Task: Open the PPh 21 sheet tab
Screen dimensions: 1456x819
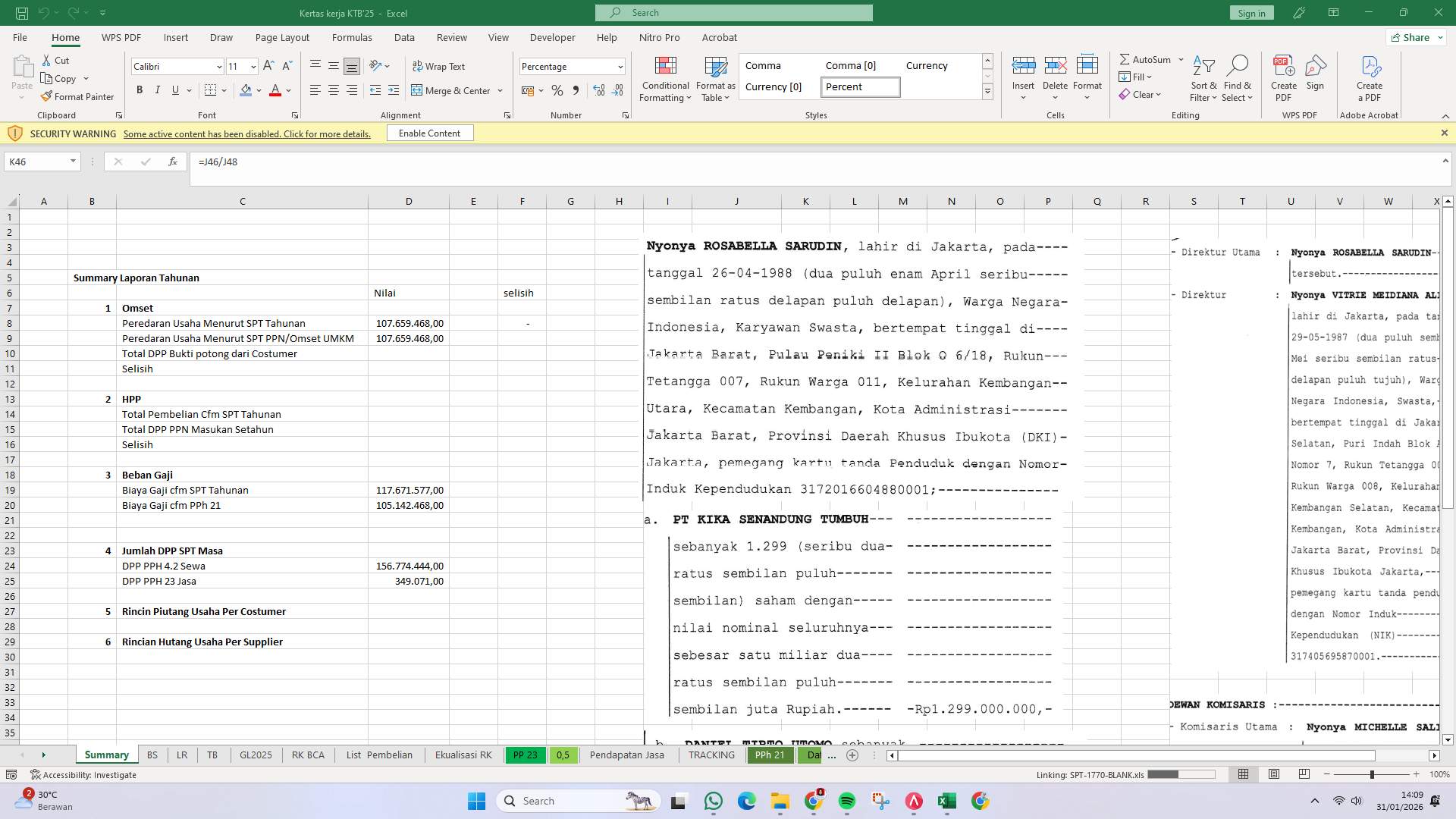Action: pos(770,755)
